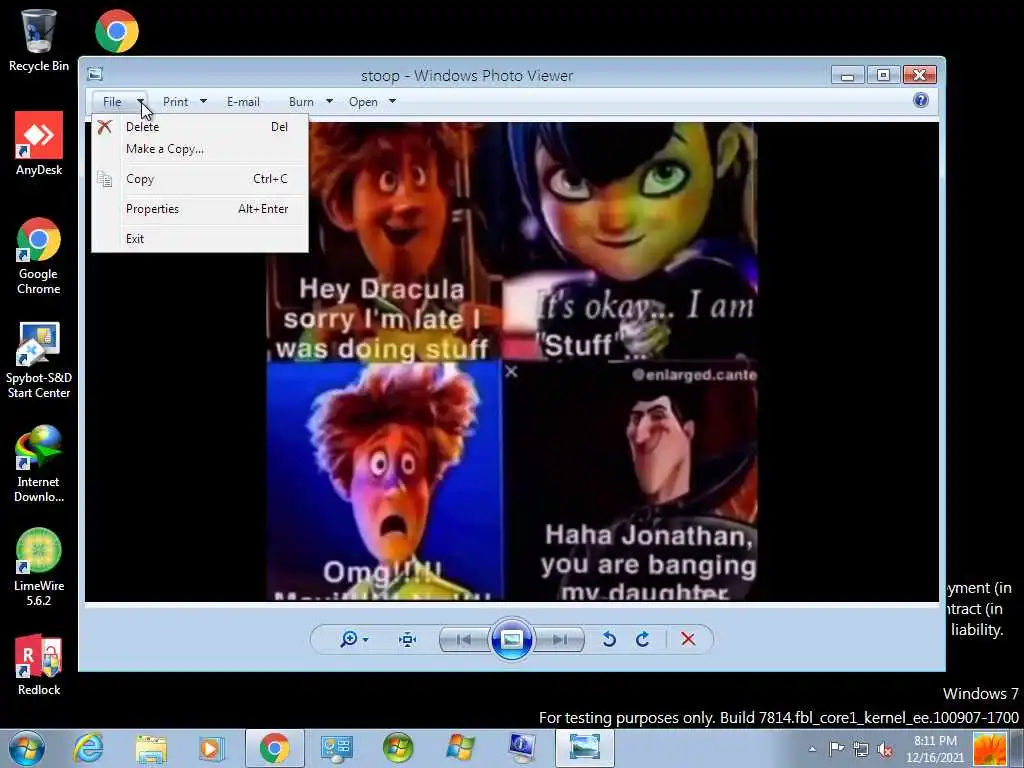Click the Photo Viewer taskbar button
This screenshot has width=1024, height=768.
pos(584,748)
